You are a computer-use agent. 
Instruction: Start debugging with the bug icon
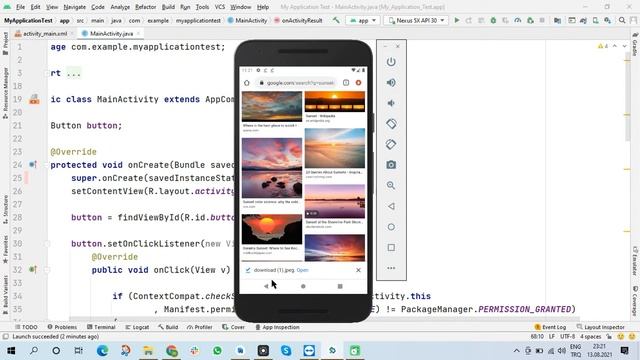493,20
